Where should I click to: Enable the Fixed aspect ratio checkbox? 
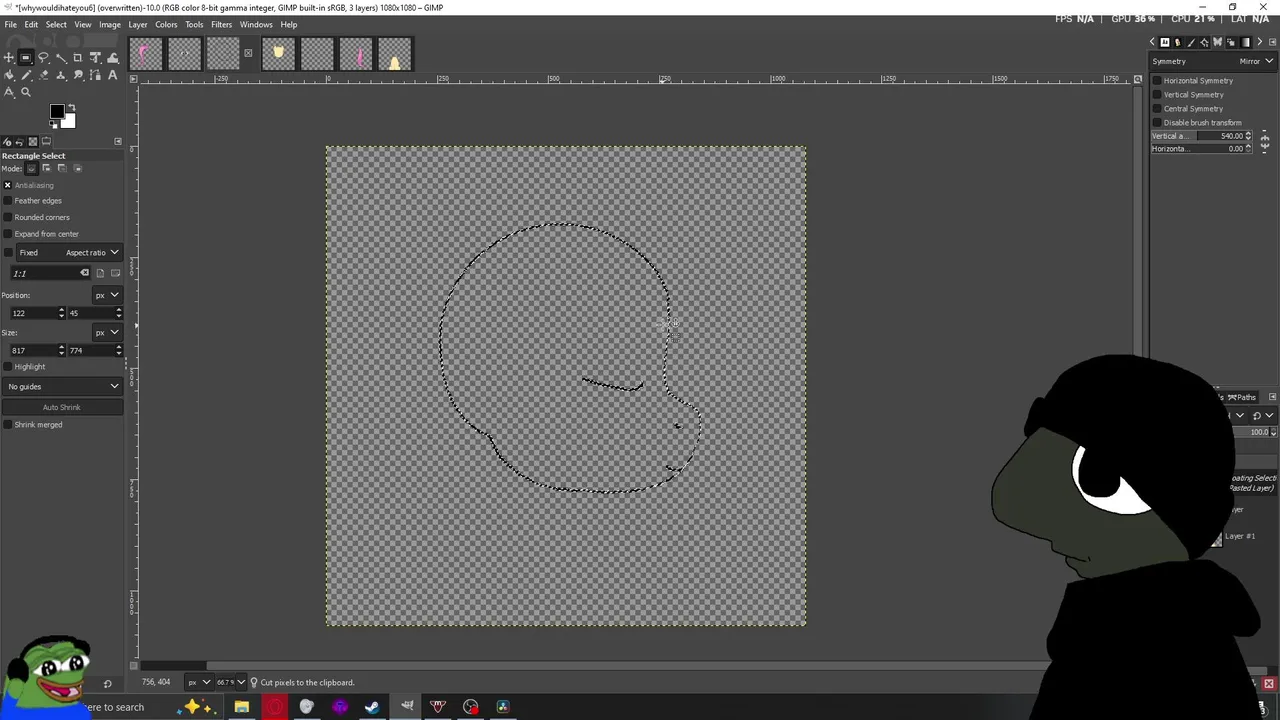(7, 253)
